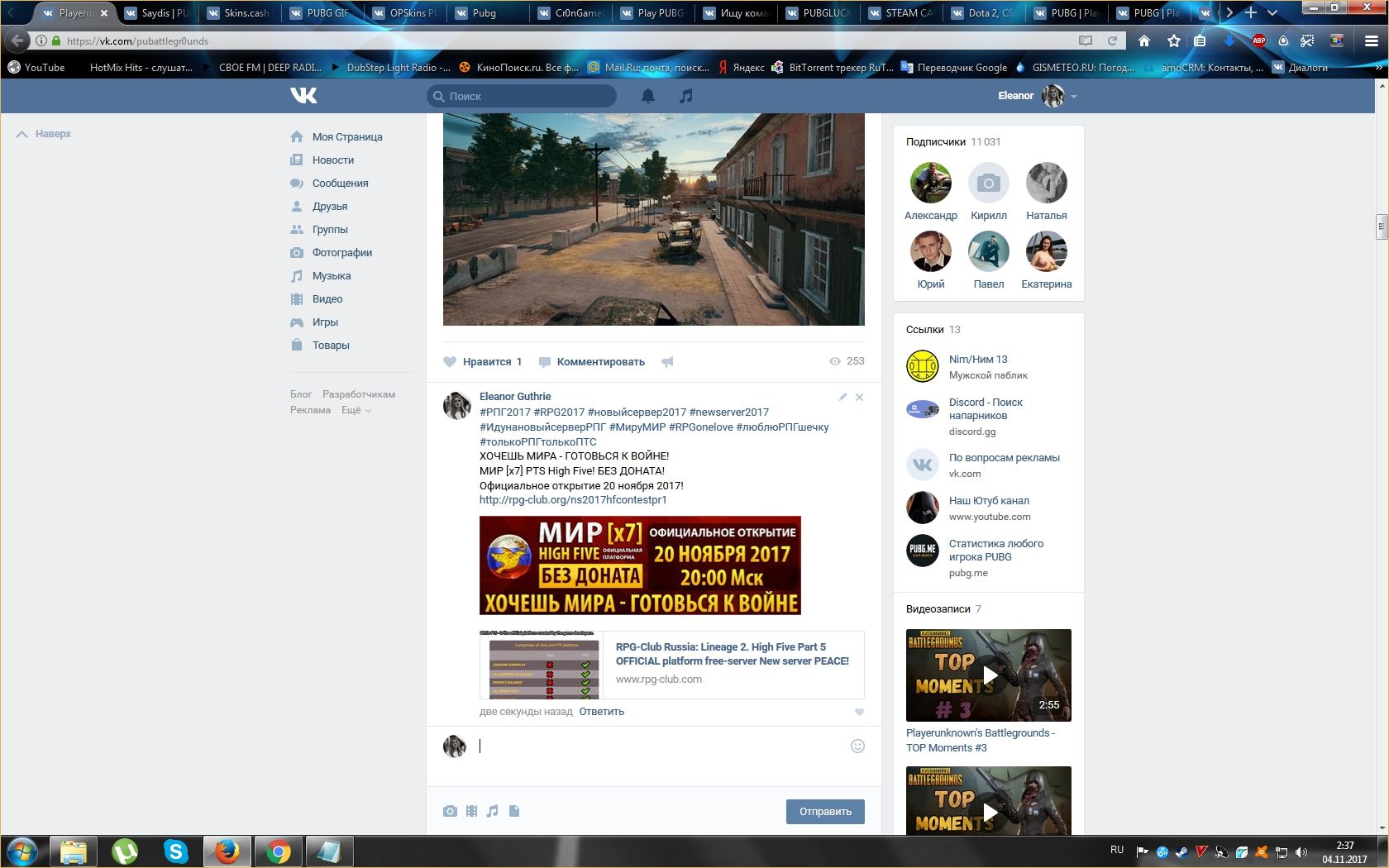Toggle like on the post (Нравится)
Viewport: 1389px width, 868px height.
point(483,361)
